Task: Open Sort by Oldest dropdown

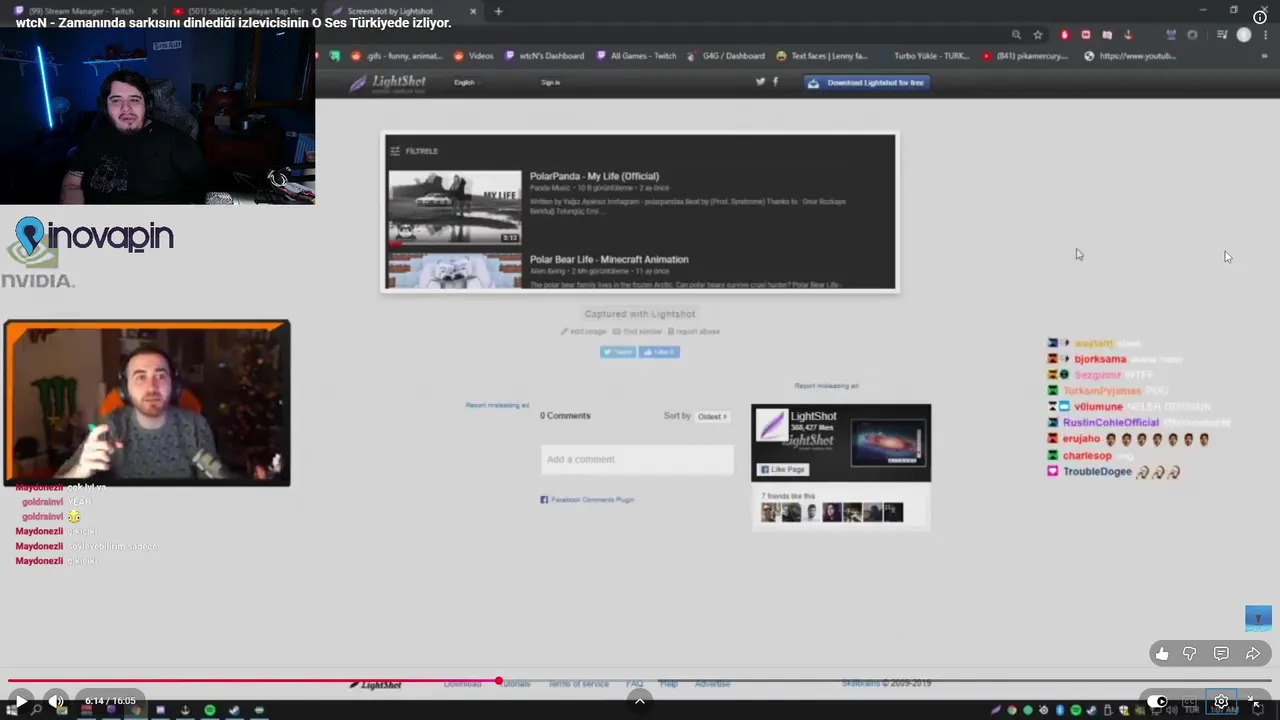Action: click(712, 416)
